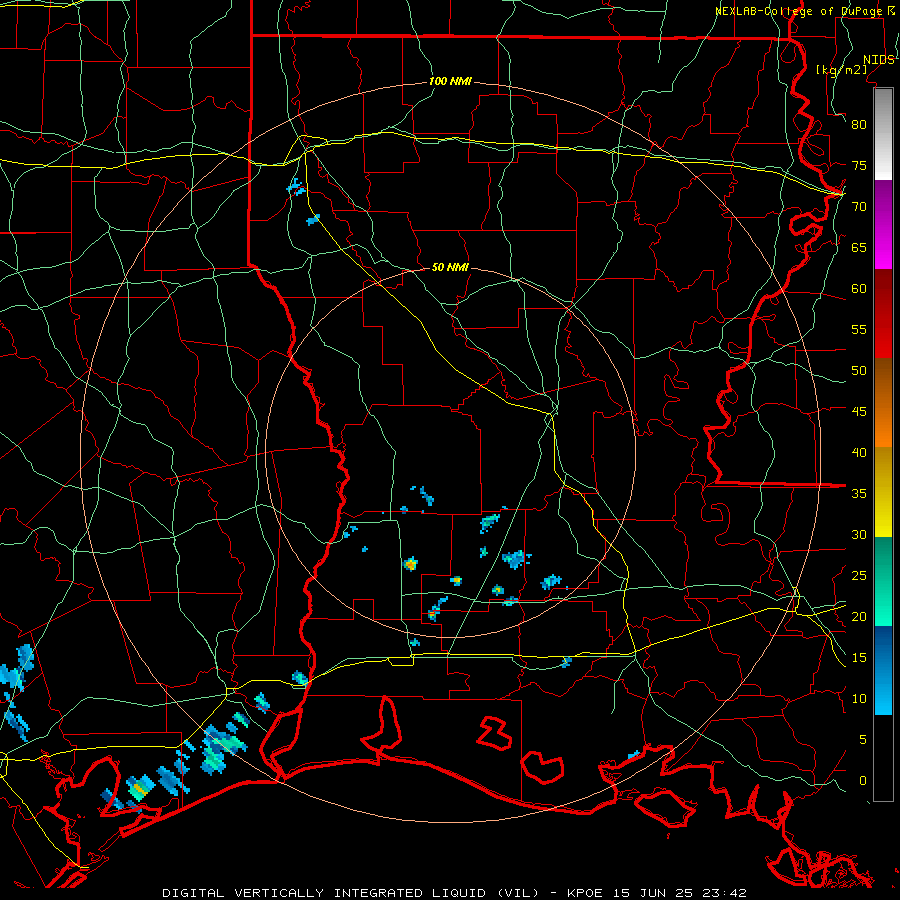Click the scale value "30"
Screen dimensions: 900x900
pyautogui.click(x=859, y=534)
